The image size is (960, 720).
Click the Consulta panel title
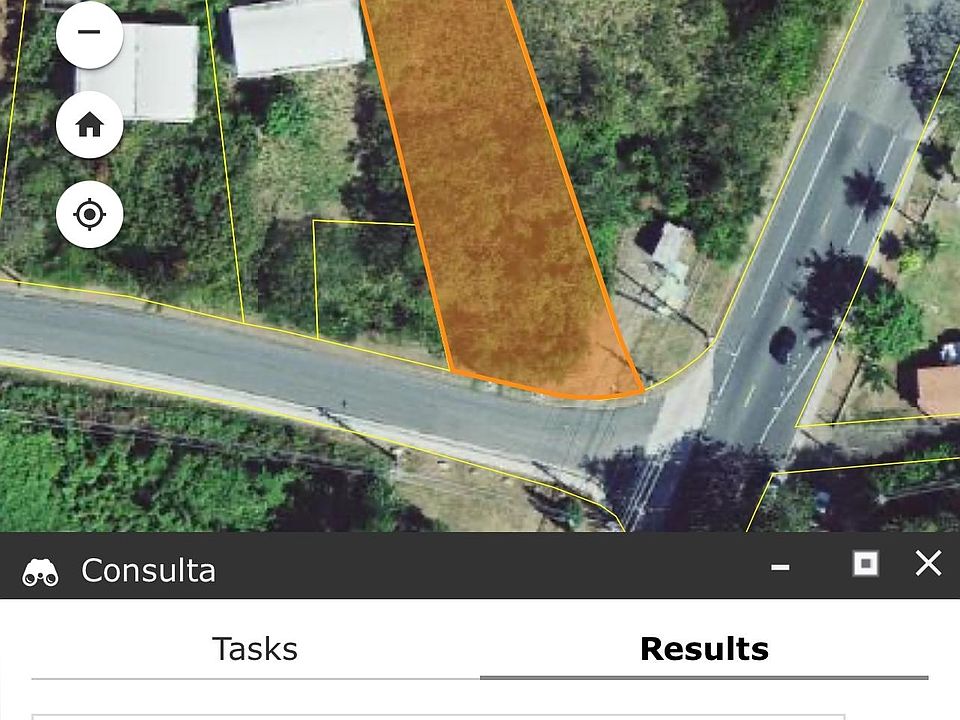click(148, 571)
